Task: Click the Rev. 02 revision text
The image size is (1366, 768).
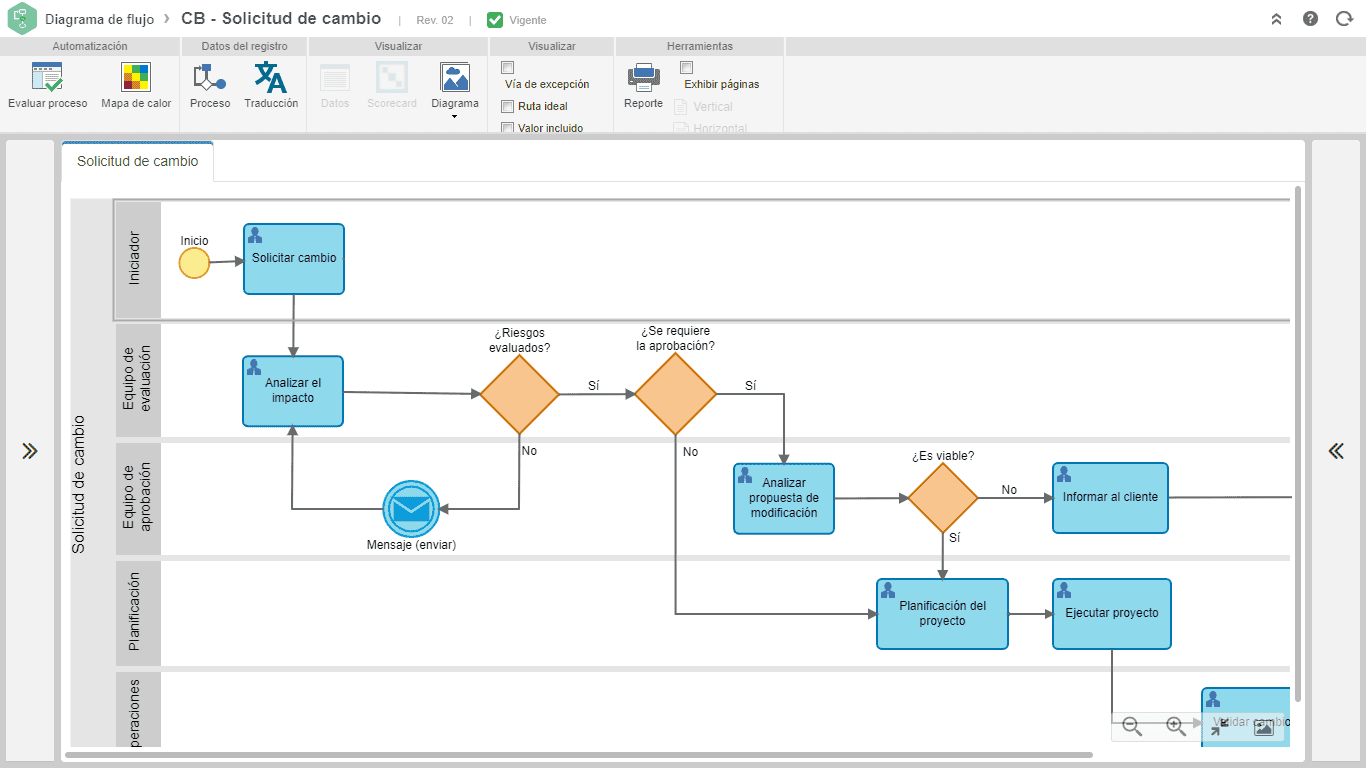Action: pyautogui.click(x=435, y=20)
